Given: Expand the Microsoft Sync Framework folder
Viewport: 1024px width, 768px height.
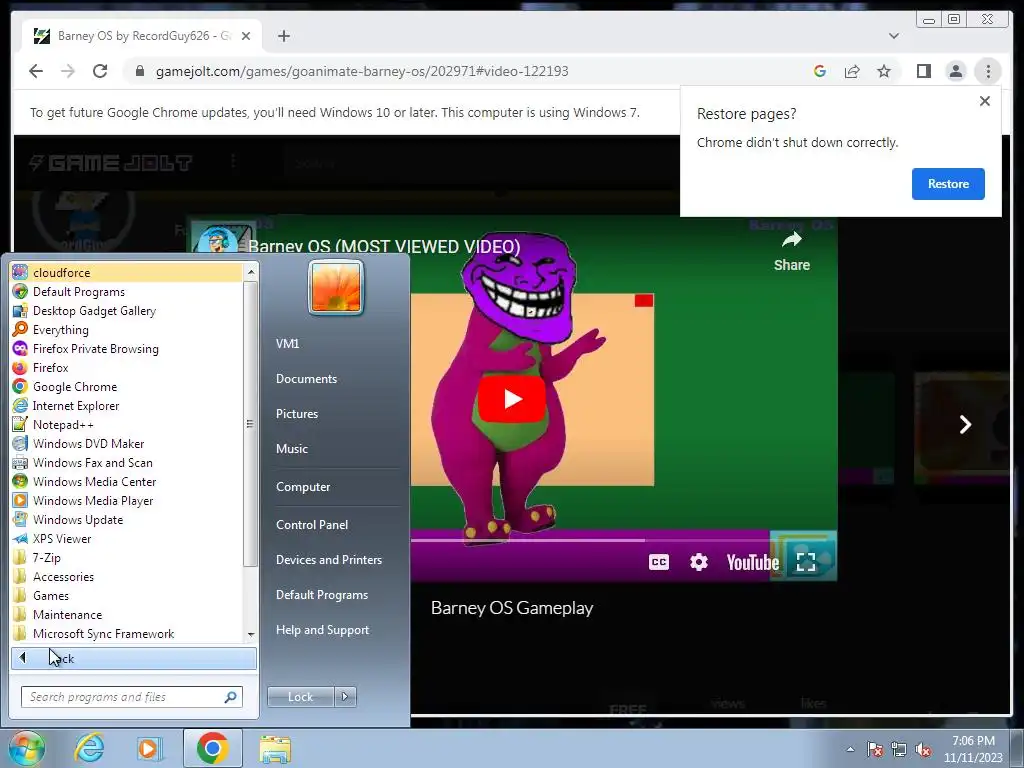Looking at the screenshot, I should (126, 632).
